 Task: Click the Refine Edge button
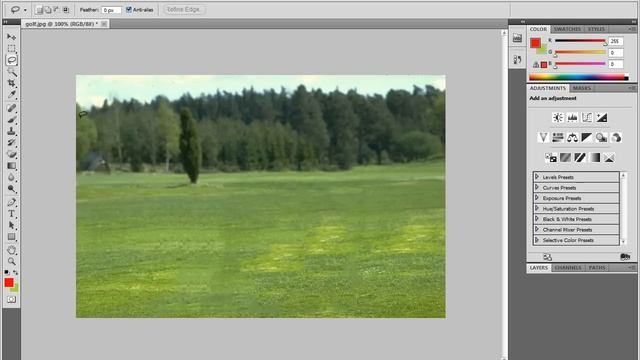click(x=184, y=9)
